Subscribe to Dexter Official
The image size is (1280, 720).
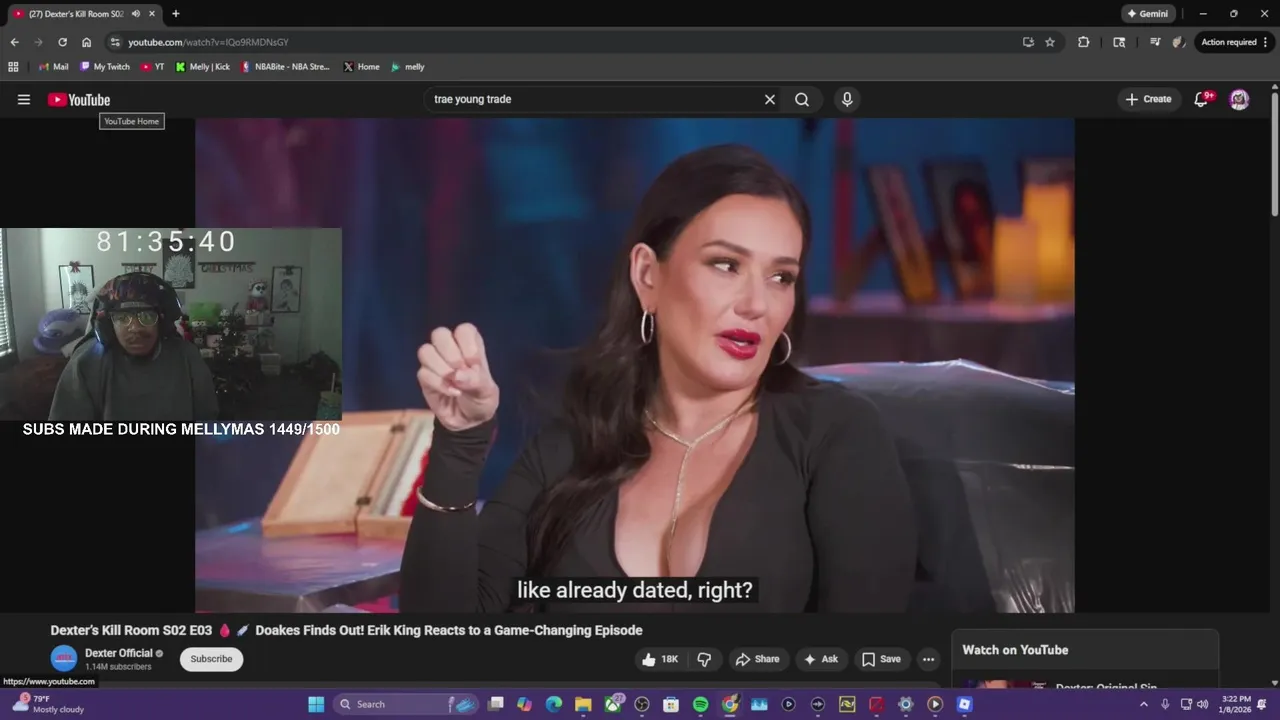click(x=211, y=659)
